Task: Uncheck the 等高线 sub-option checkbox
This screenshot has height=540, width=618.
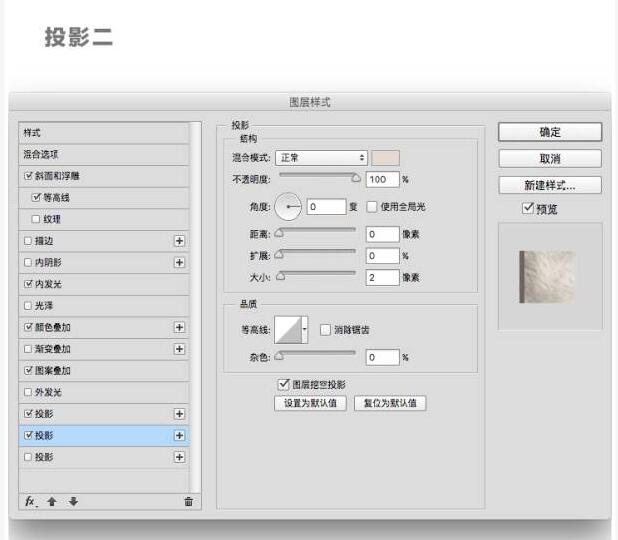Action: pyautogui.click(x=36, y=197)
